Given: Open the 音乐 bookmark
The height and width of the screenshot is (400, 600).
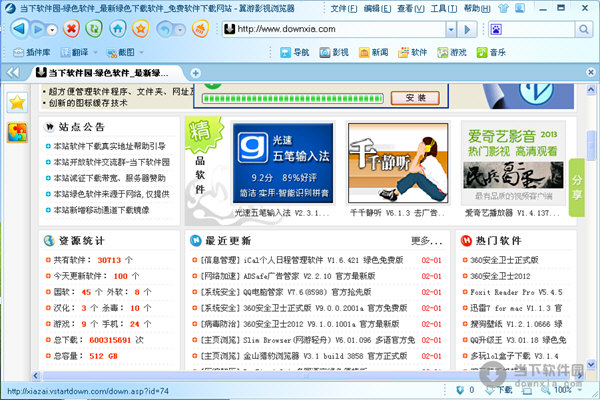Looking at the screenshot, I should [x=491, y=52].
